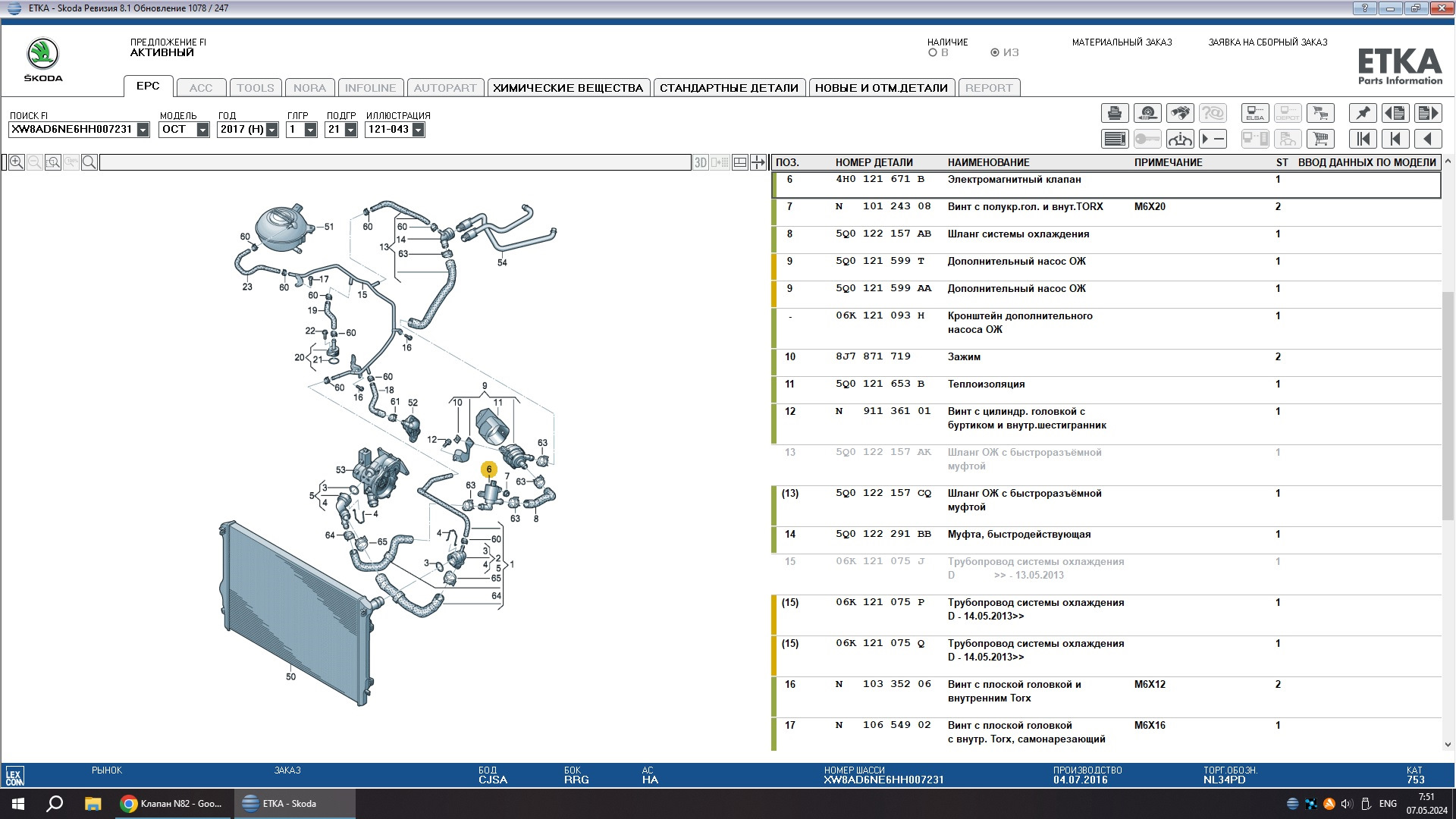The height and width of the screenshot is (819, 1456).
Task: Open the МОДЕЛЬ dropdown
Action: (202, 130)
